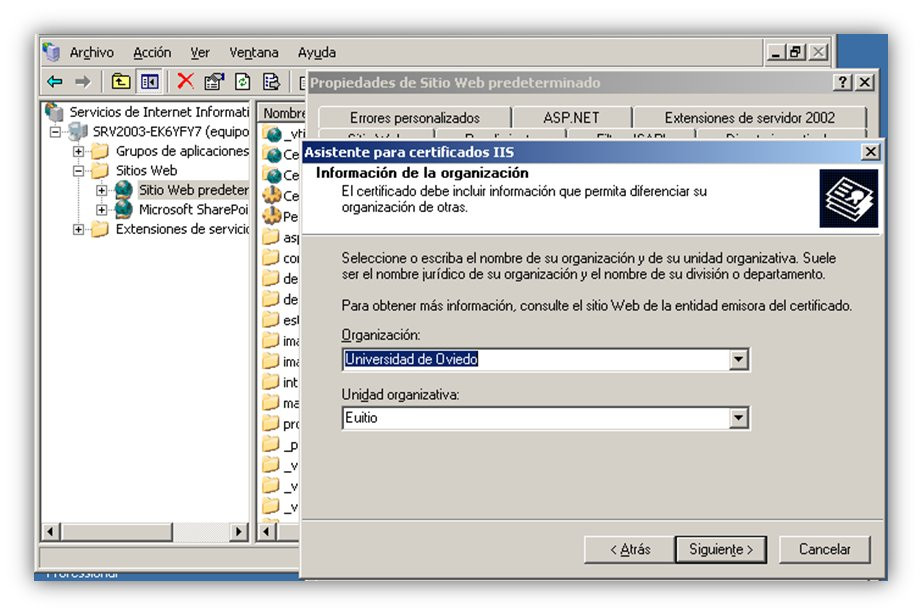This screenshot has height=615, width=922.
Task: Open the Ver menu
Action: [200, 52]
